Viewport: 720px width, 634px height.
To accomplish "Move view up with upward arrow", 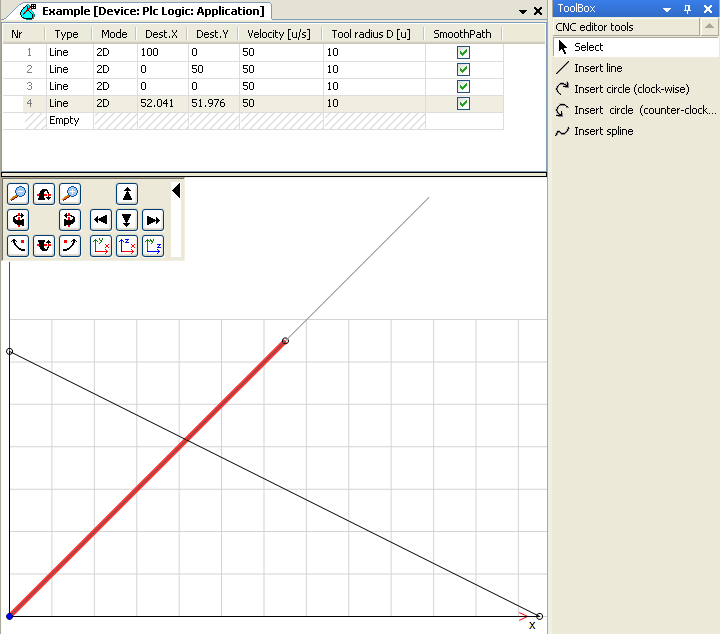I will [x=127, y=194].
